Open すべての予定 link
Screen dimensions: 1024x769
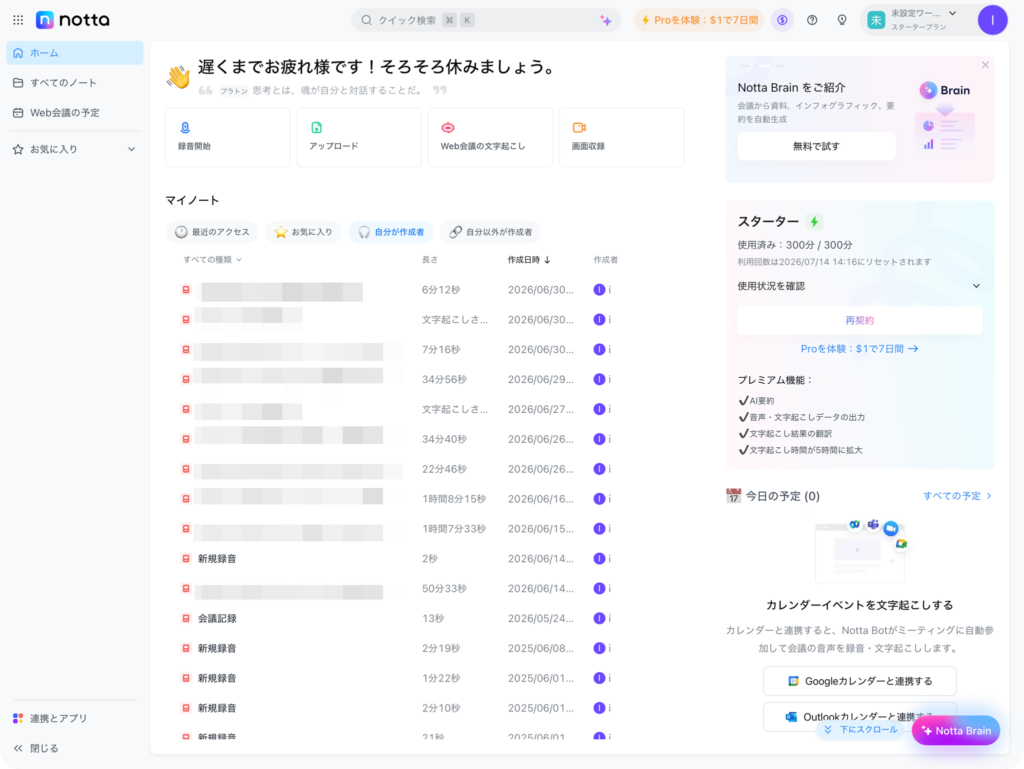(x=957, y=496)
